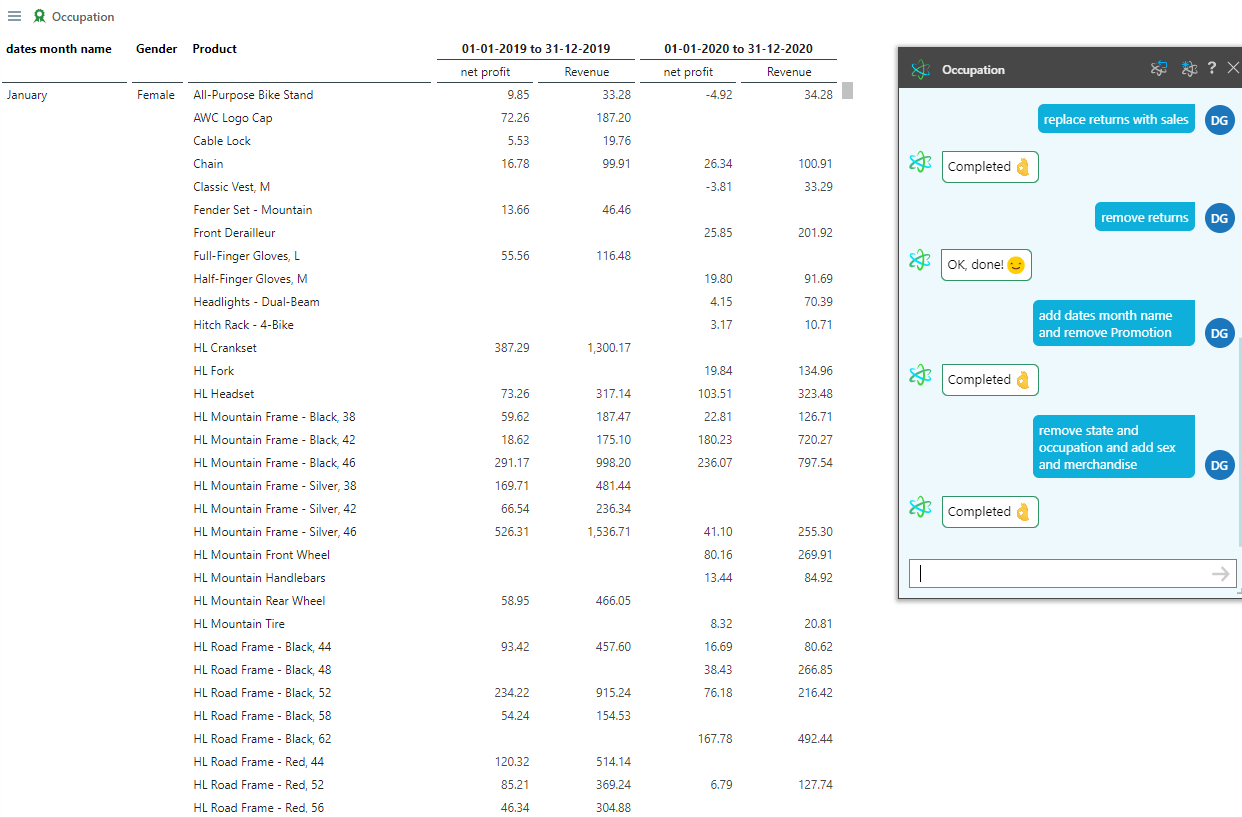Send message using the arrow icon
The width and height of the screenshot is (1242, 818).
point(1220,573)
